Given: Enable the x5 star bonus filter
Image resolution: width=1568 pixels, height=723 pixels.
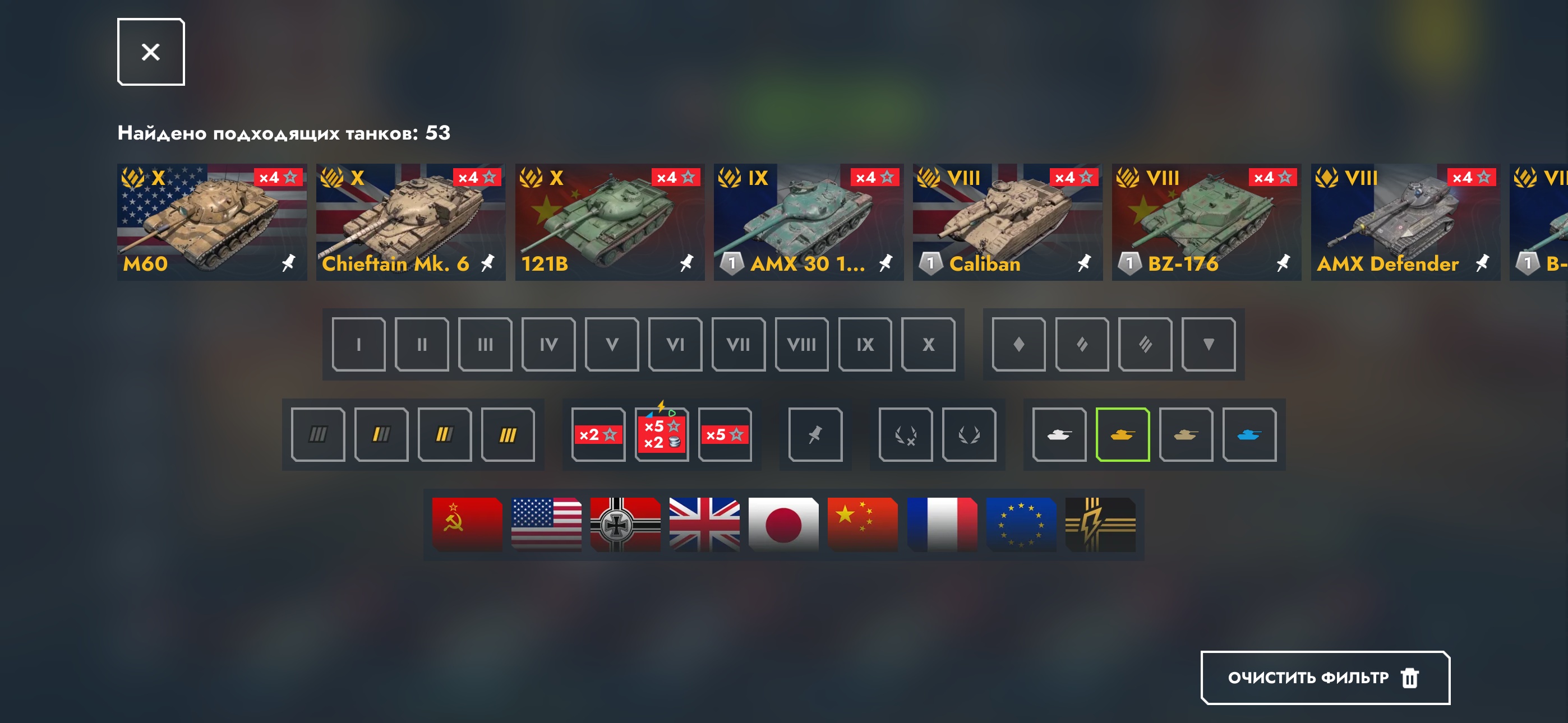Looking at the screenshot, I should 725,434.
